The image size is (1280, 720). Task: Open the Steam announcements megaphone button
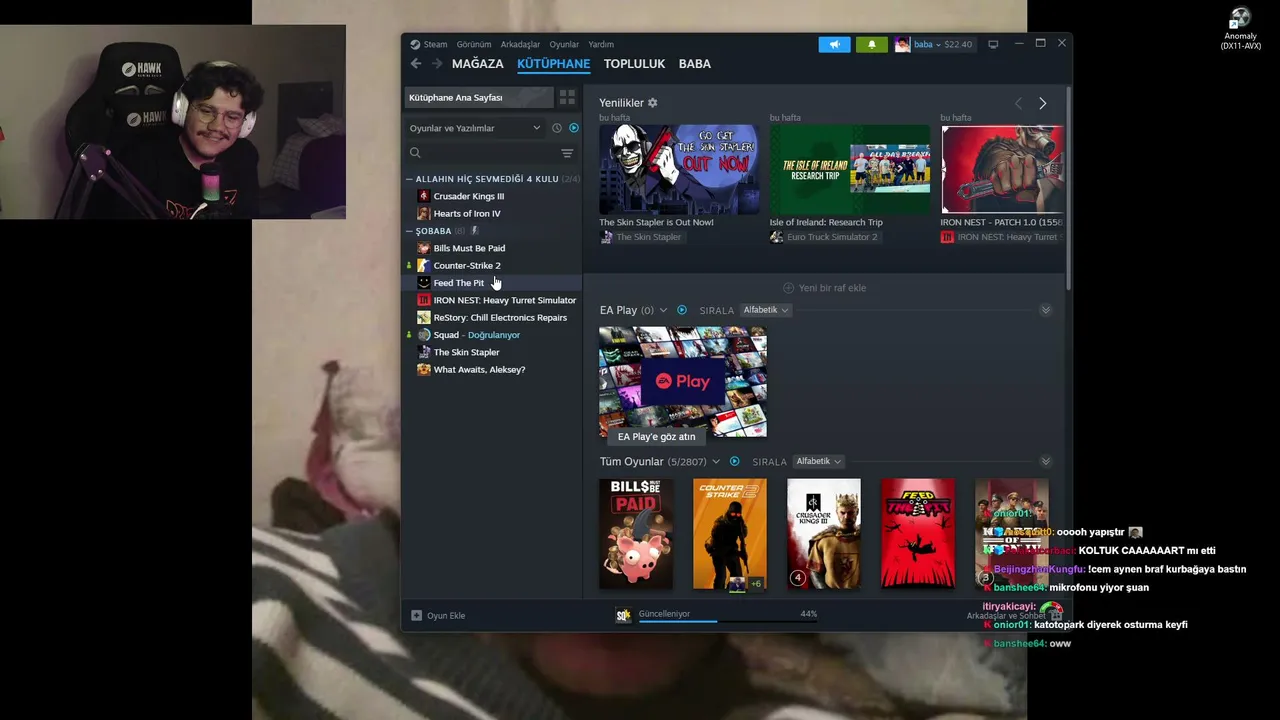click(834, 44)
